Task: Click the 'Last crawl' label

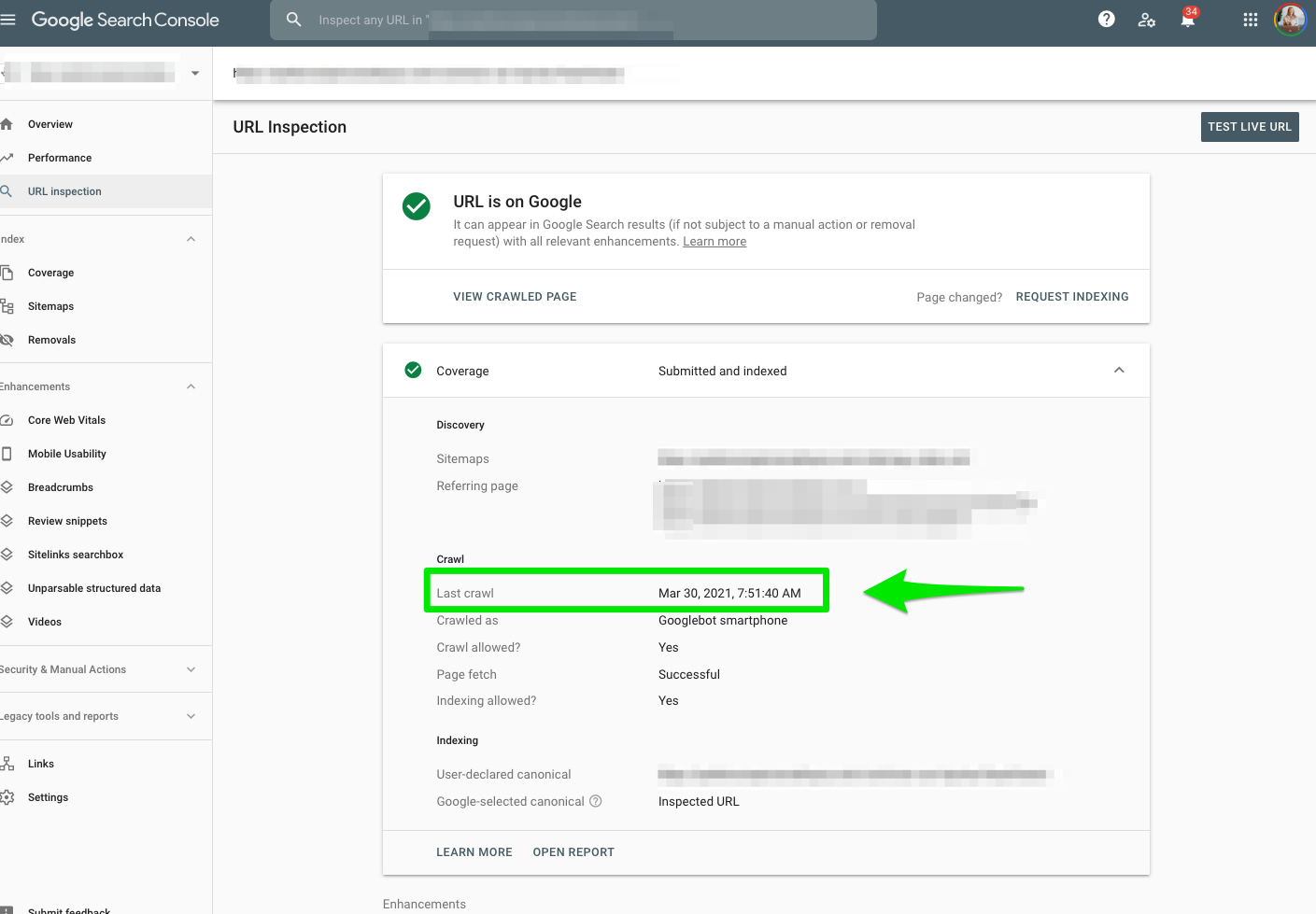Action: tap(465, 593)
